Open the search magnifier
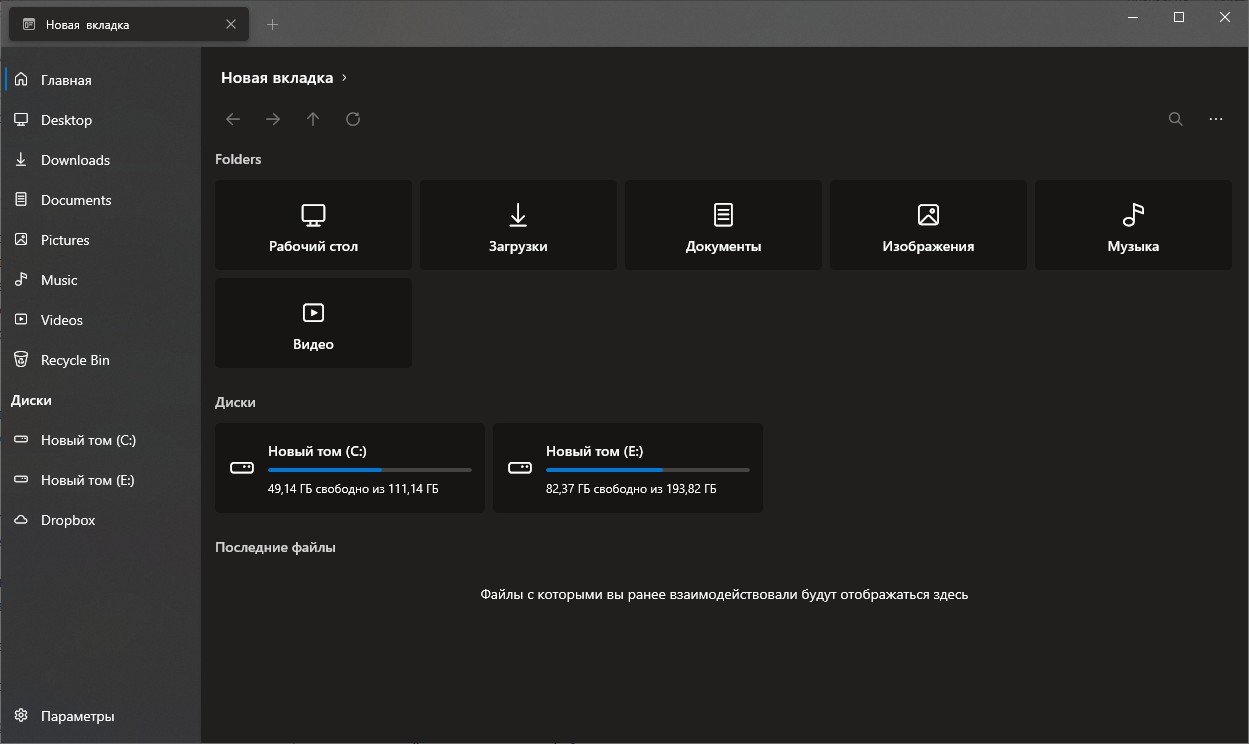This screenshot has height=744, width=1249. (x=1176, y=119)
